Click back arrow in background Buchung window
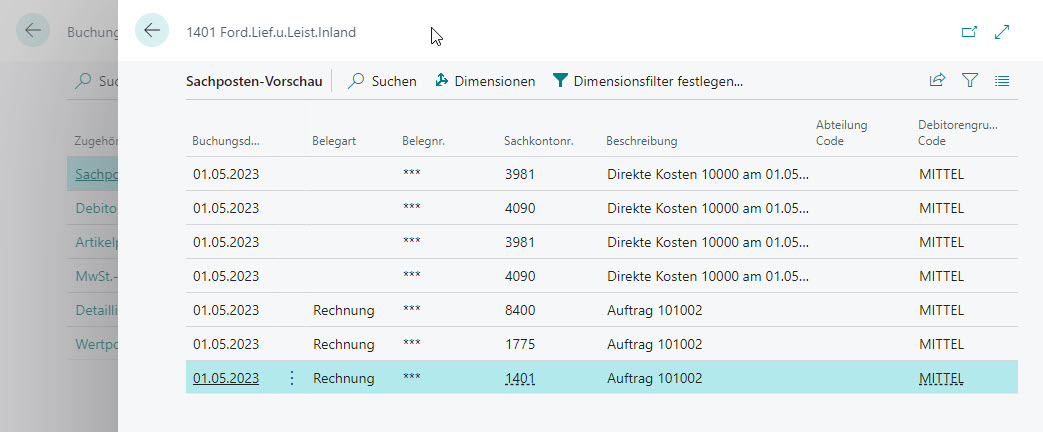 (33, 30)
